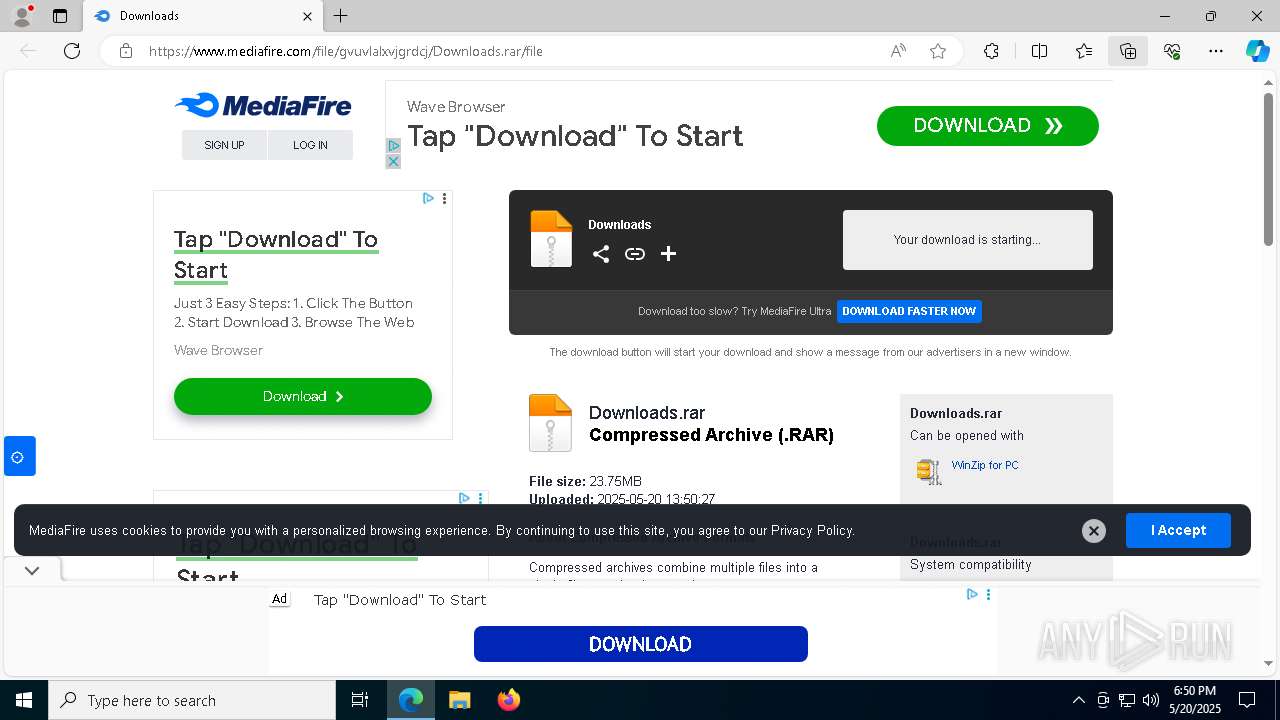Image resolution: width=1280 pixels, height=720 pixels.
Task: Click the MediaFire logo
Action: 263,105
